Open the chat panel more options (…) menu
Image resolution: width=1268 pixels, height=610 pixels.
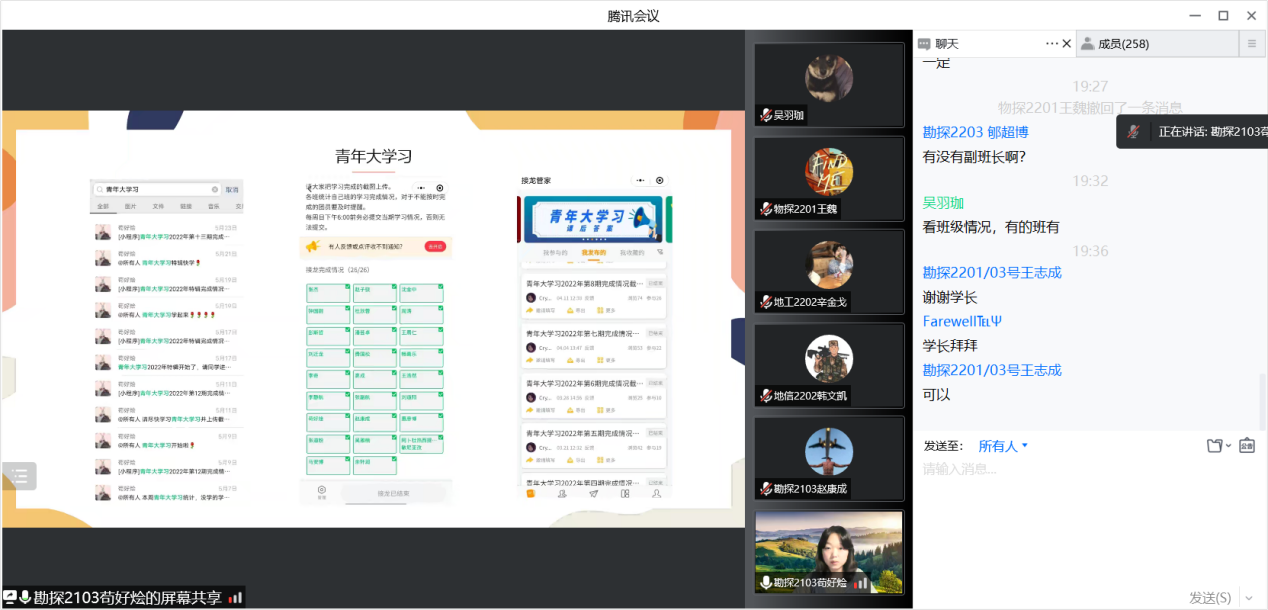pos(1051,43)
